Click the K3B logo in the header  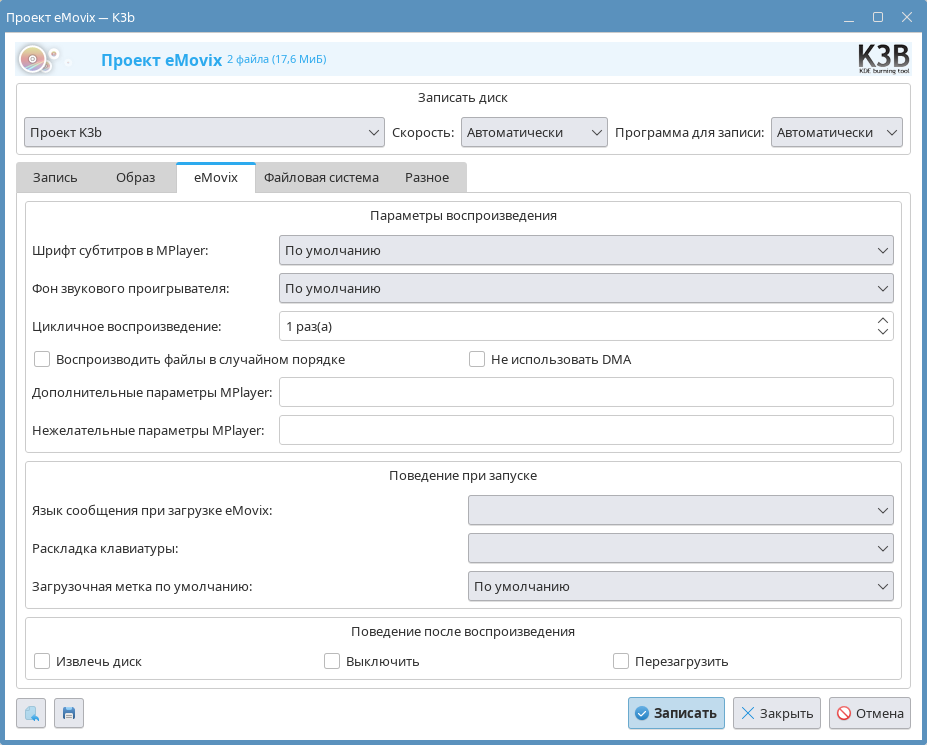(x=883, y=59)
